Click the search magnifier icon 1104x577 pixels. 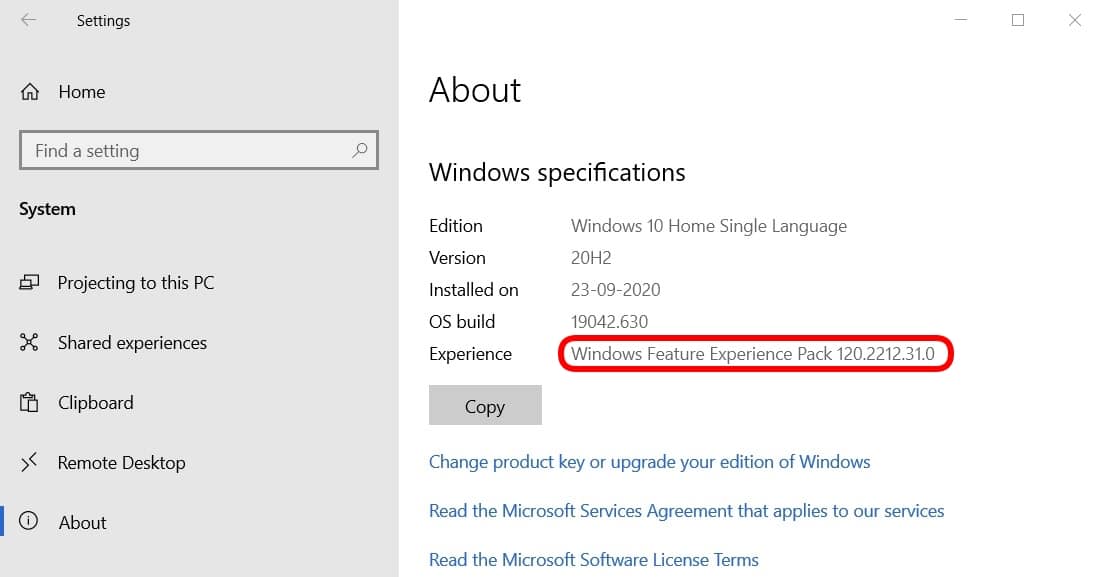point(360,150)
